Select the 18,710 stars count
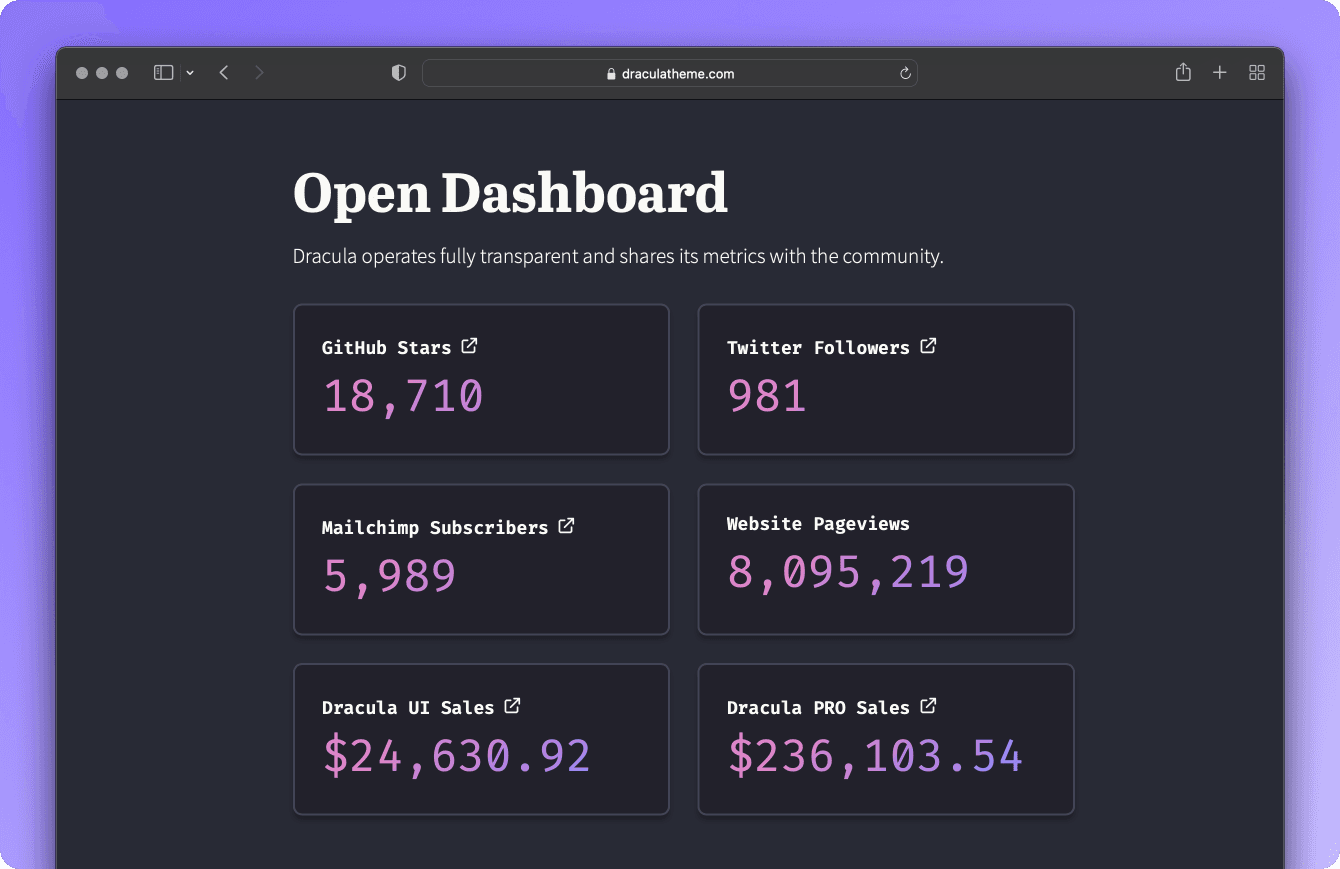This screenshot has width=1340, height=869. coord(402,395)
